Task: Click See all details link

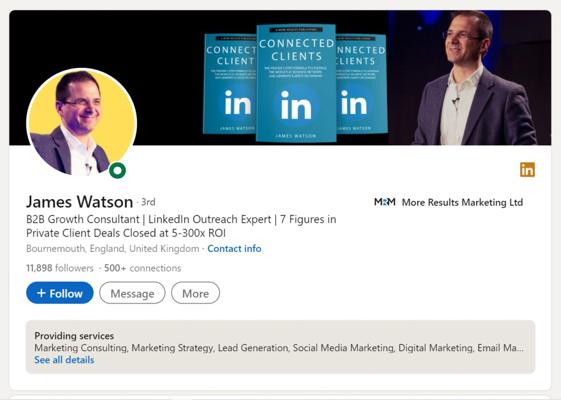Action: pyautogui.click(x=64, y=360)
